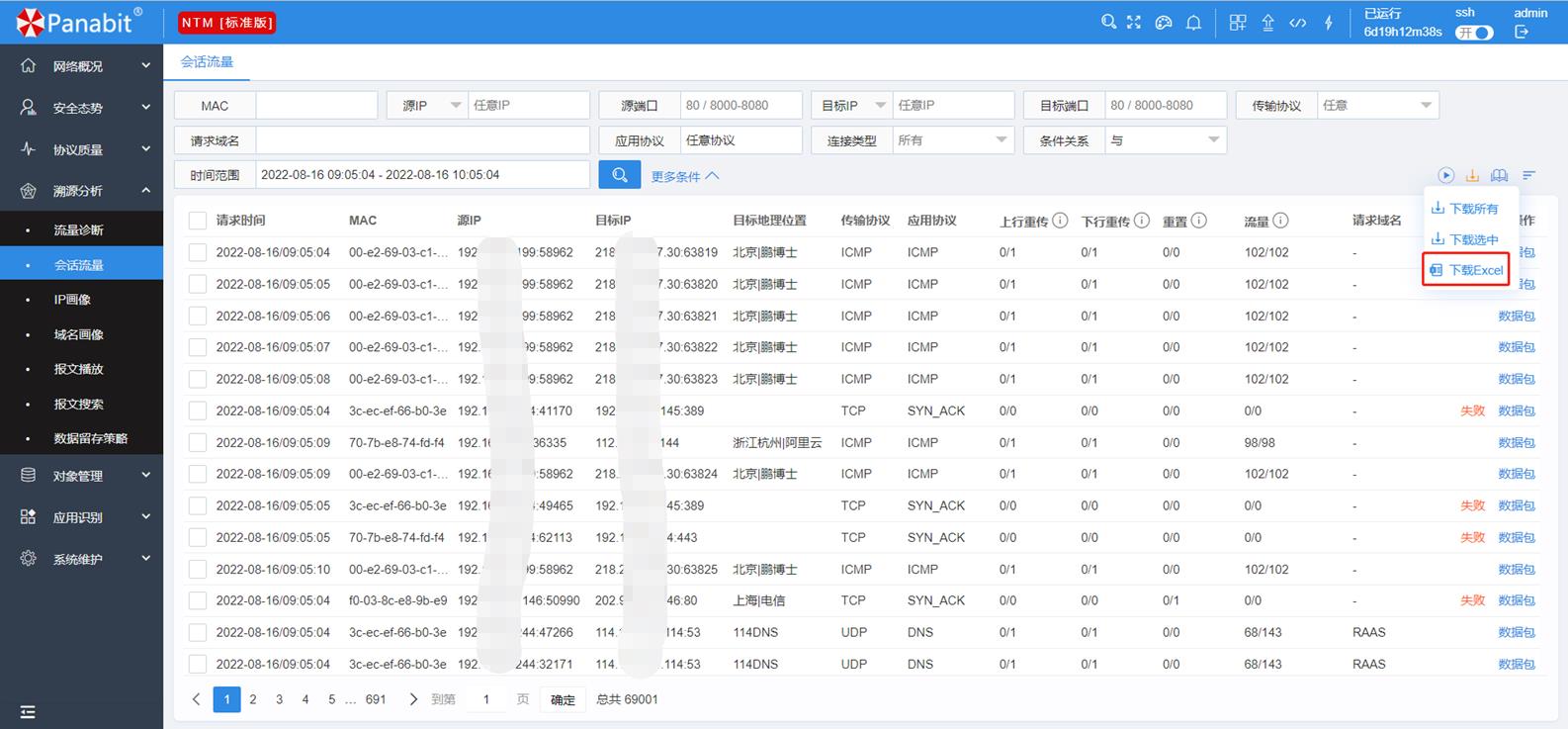
Task: Click the sort lines icon above the table
Action: 1528,175
